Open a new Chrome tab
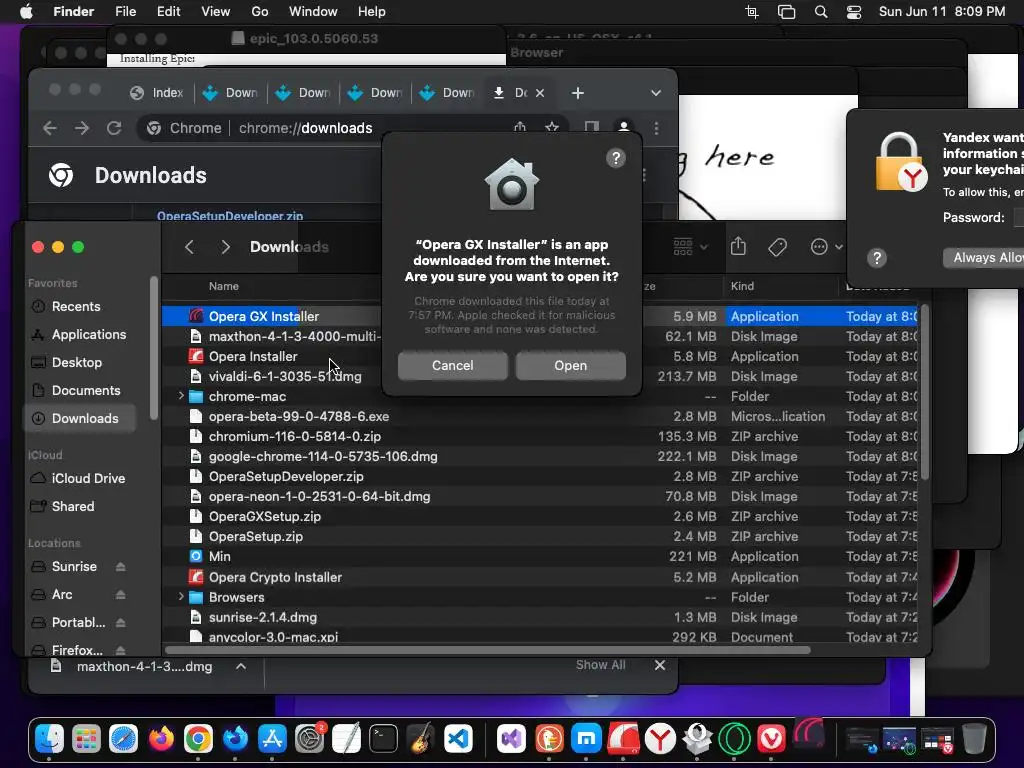The height and width of the screenshot is (768, 1024). click(577, 93)
